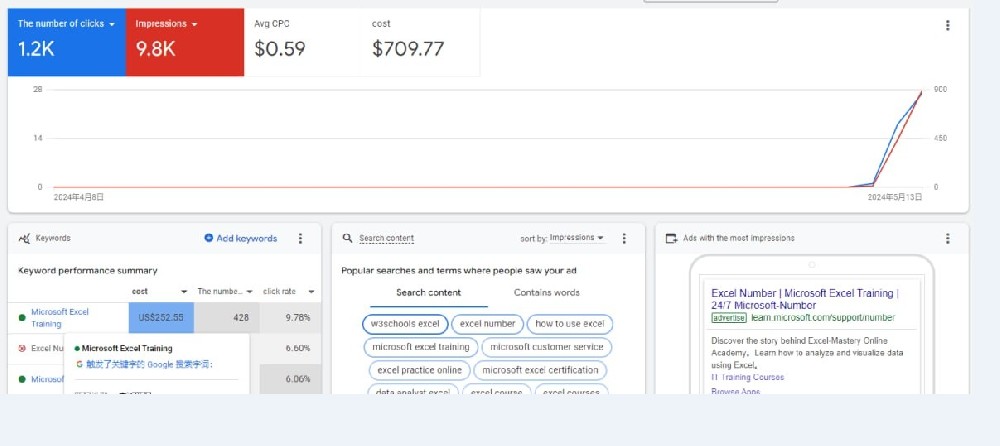
Task: Open the Keywords card three-dot menu
Action: point(300,238)
